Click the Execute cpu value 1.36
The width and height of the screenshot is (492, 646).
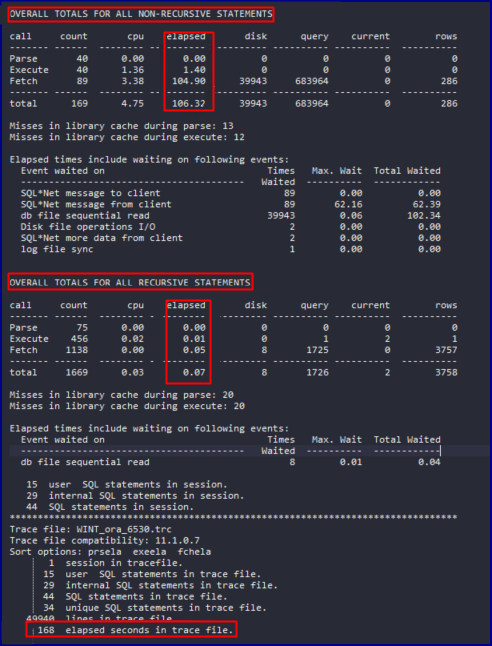pyautogui.click(x=133, y=70)
